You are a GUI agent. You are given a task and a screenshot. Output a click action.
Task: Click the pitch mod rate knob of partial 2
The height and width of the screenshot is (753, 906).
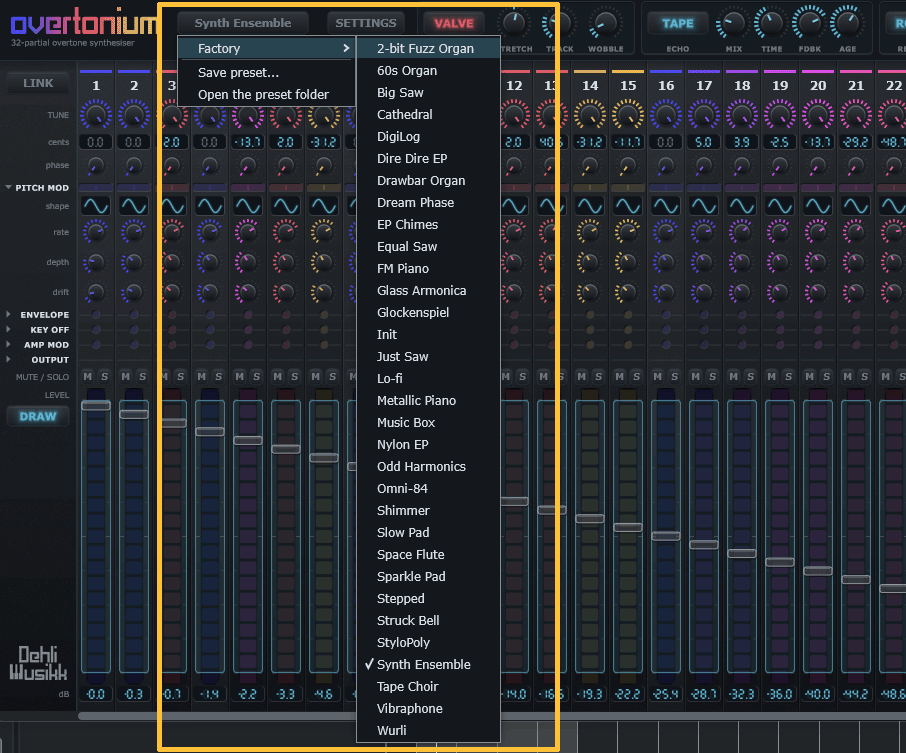pos(133,232)
